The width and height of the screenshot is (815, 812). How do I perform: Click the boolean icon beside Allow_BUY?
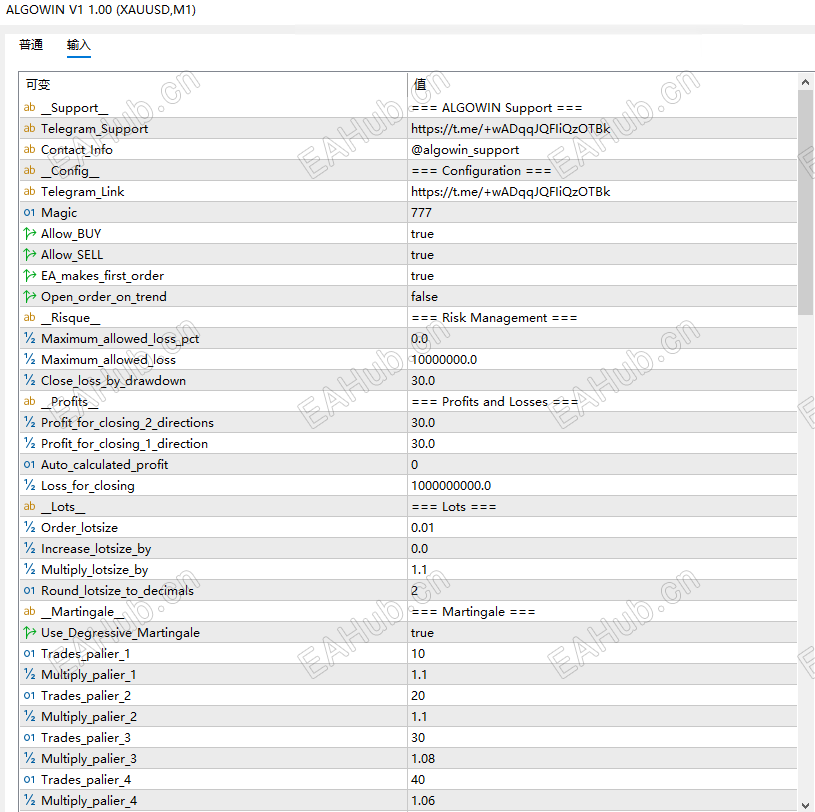[30, 234]
